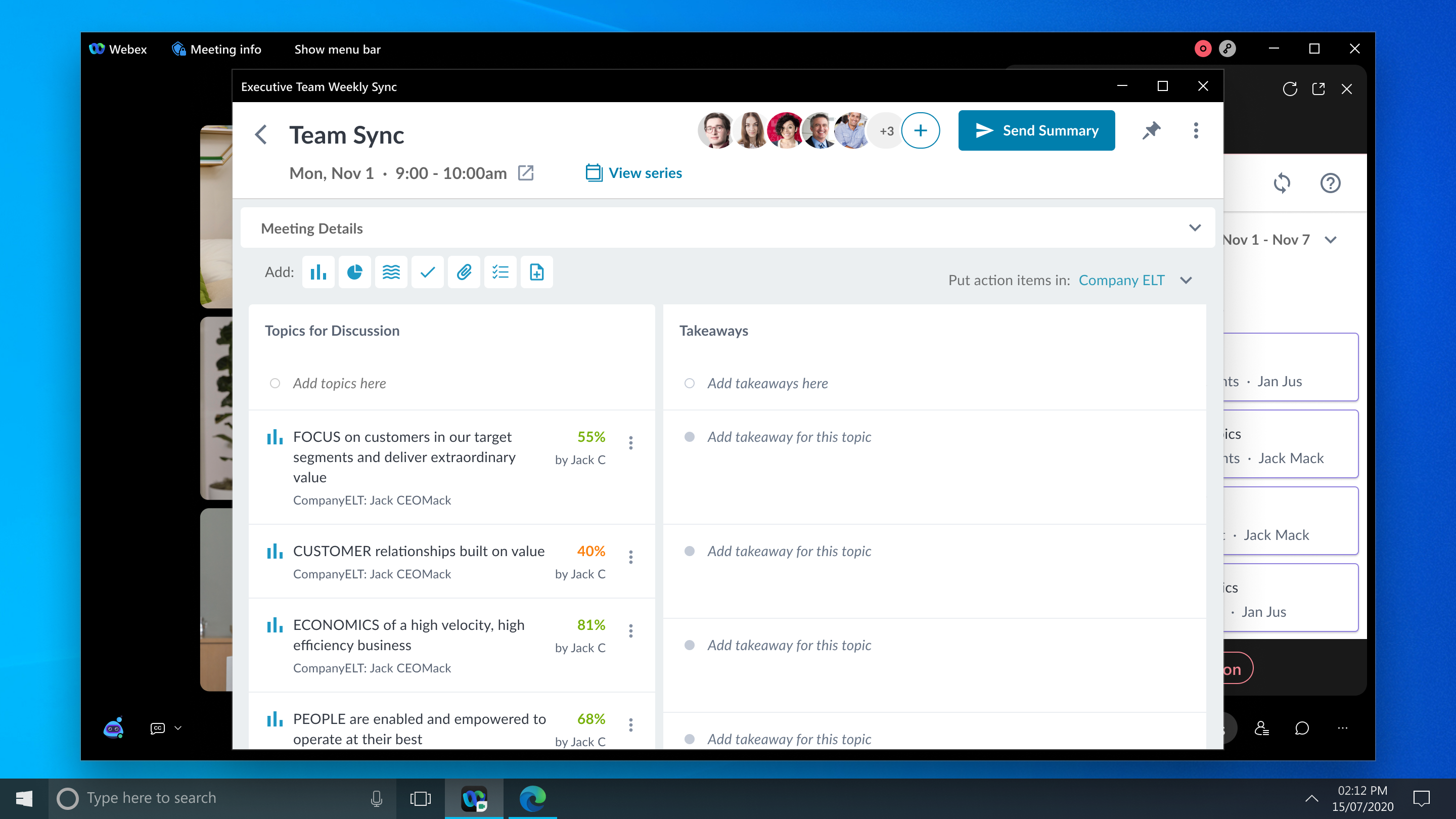Open options for PEOPLE are enabled topic
The height and width of the screenshot is (819, 1456).
click(x=631, y=725)
